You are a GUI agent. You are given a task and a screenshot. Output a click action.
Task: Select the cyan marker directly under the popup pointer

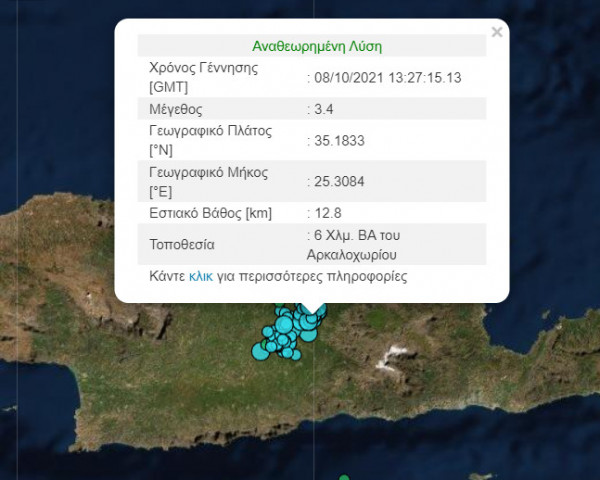click(x=311, y=318)
